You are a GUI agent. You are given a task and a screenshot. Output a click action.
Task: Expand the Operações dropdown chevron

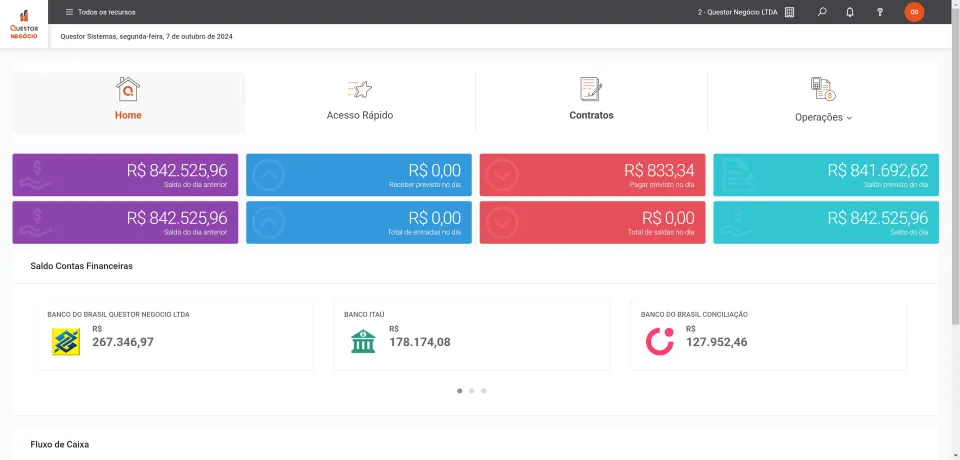point(849,118)
